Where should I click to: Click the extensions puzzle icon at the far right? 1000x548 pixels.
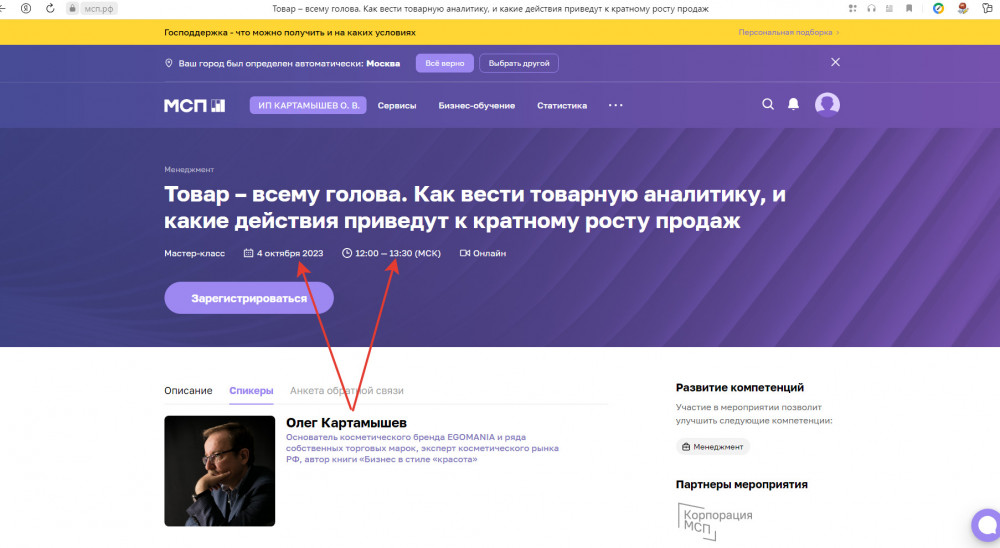(x=988, y=9)
